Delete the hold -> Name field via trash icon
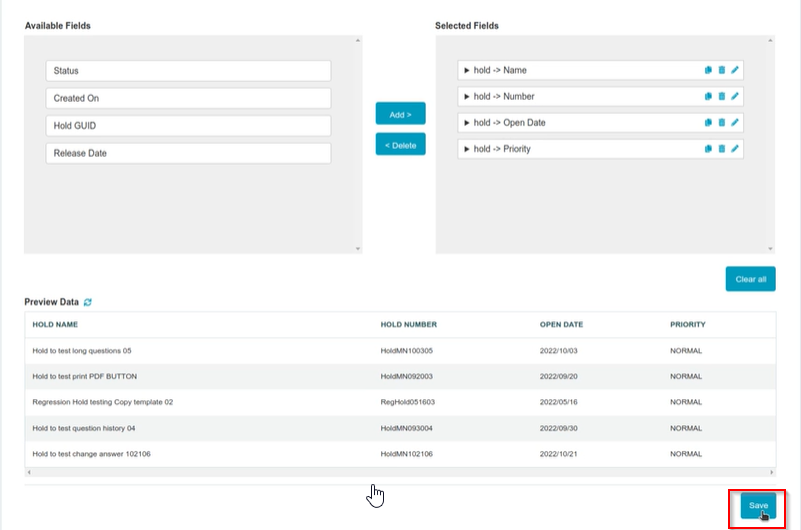This screenshot has width=801, height=530. 721,70
